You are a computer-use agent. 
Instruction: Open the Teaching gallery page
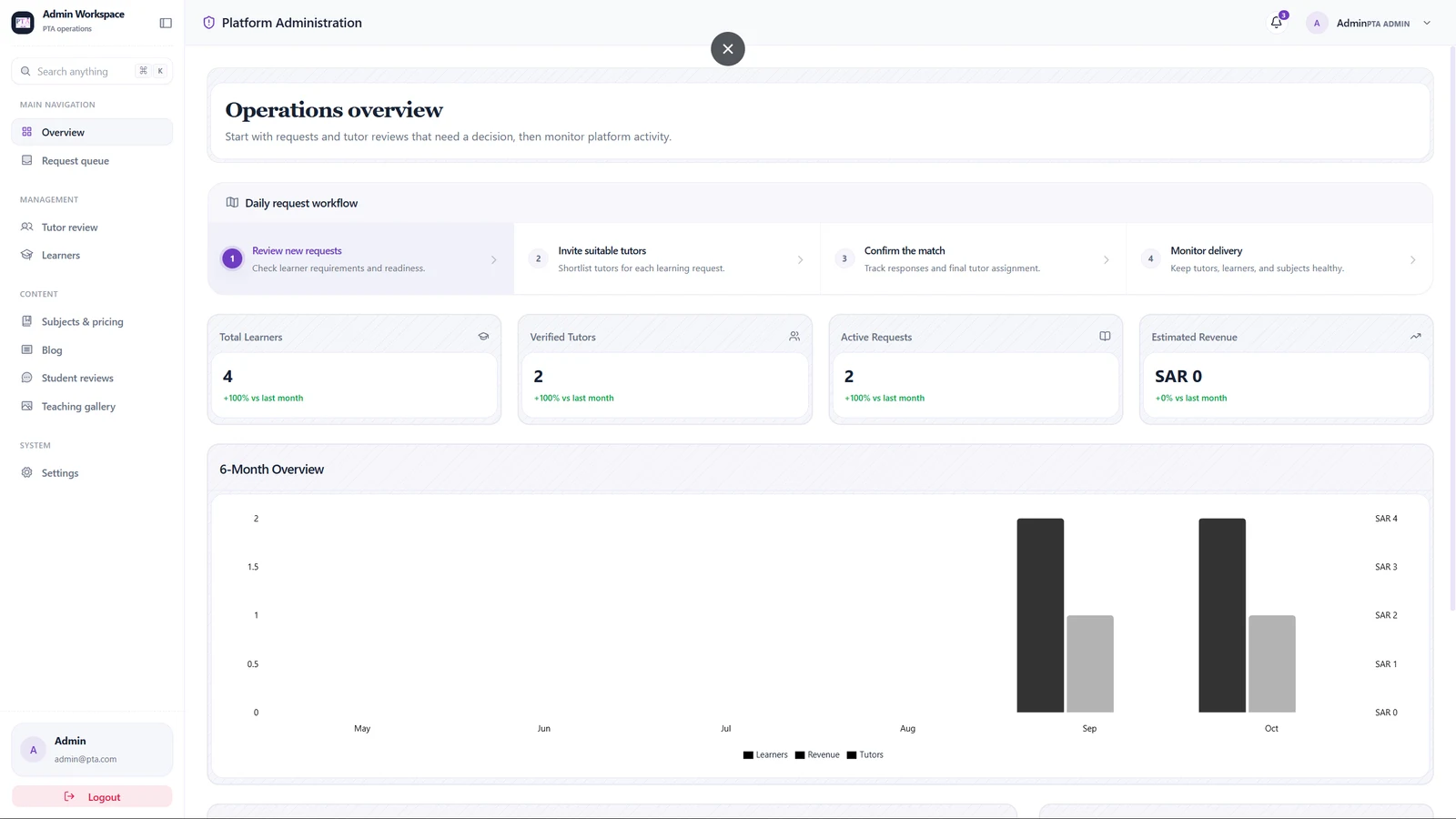[92, 406]
